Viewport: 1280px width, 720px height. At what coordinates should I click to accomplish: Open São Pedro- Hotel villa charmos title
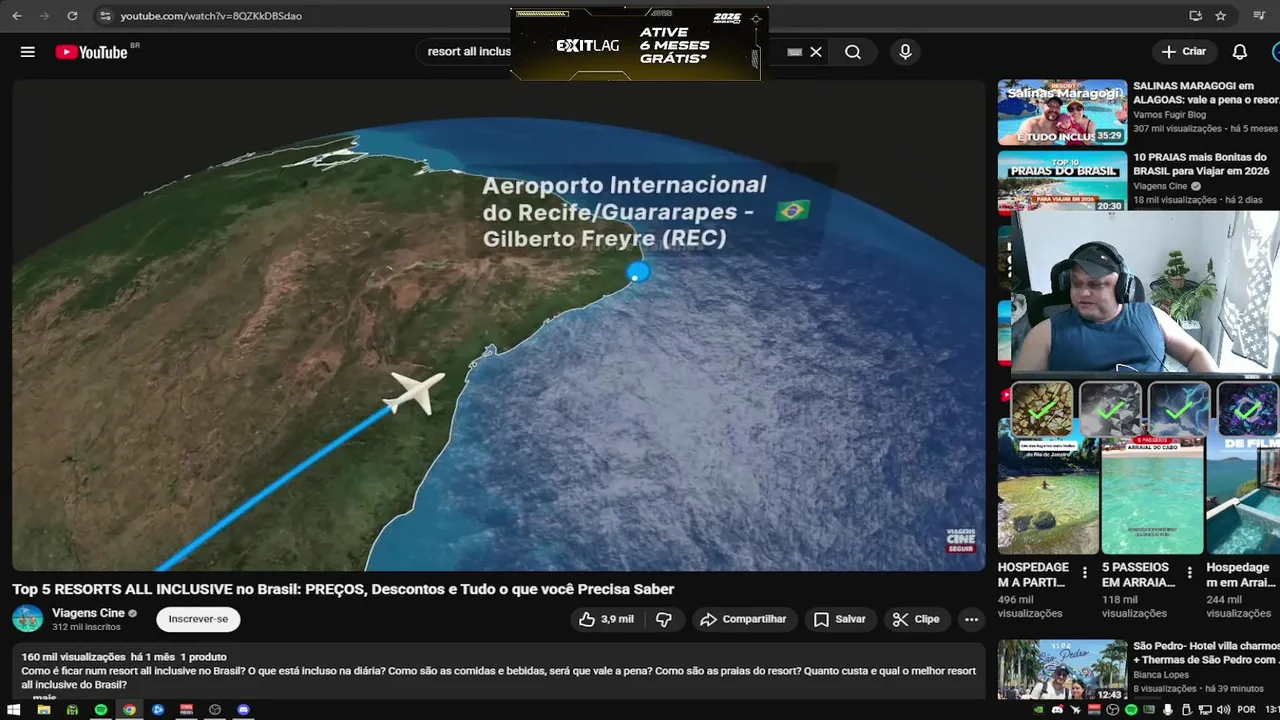1206,653
